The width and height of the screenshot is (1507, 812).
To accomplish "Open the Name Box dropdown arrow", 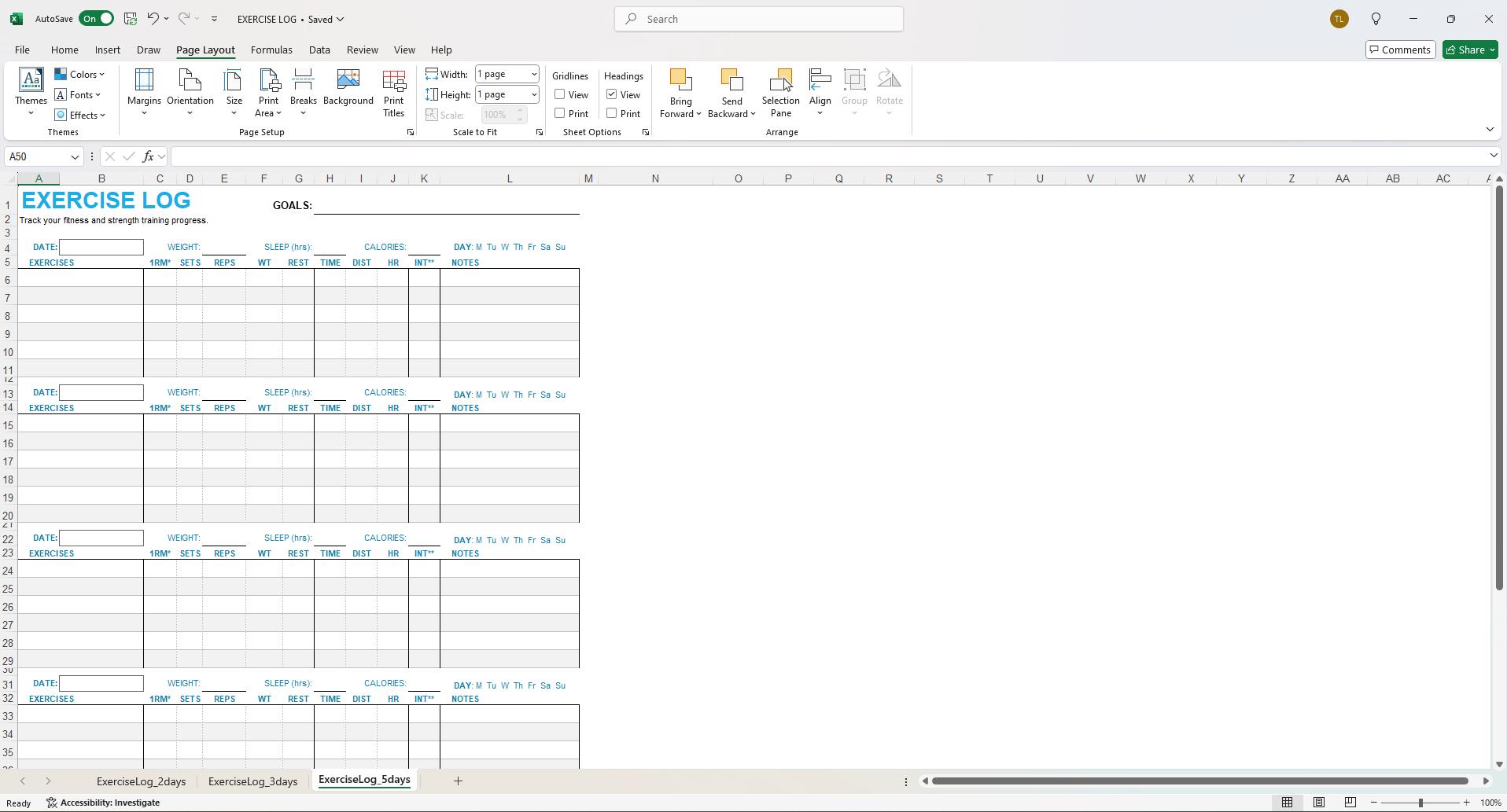I will pyautogui.click(x=75, y=156).
